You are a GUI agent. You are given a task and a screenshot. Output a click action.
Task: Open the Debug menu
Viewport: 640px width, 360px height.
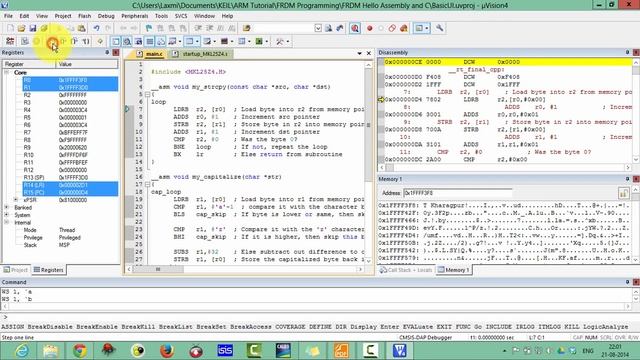click(x=106, y=16)
